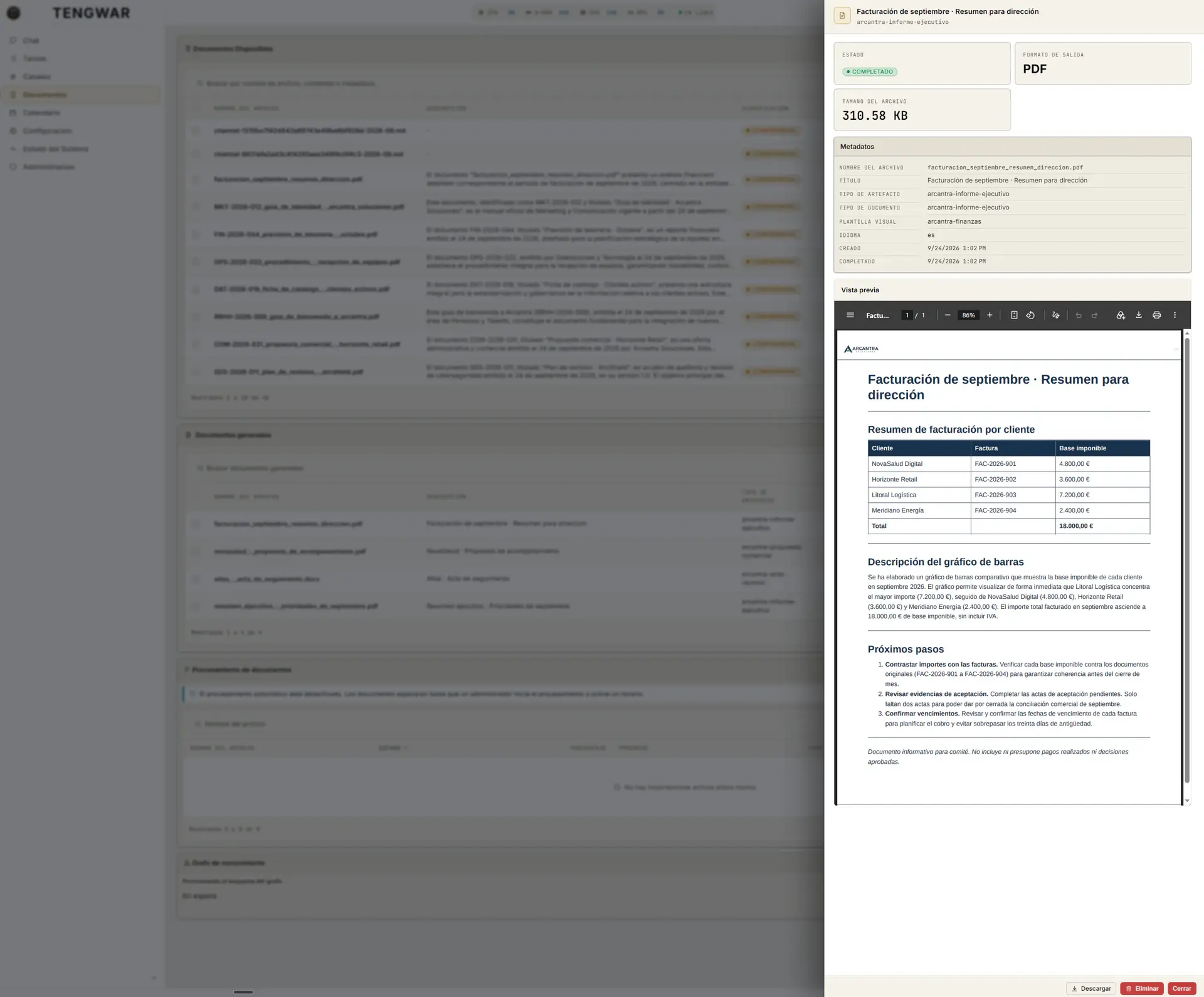Select filename facturacion_septiembre_resumen_direccion.pdf in metadata
1204x997 pixels.
[x=1005, y=167]
